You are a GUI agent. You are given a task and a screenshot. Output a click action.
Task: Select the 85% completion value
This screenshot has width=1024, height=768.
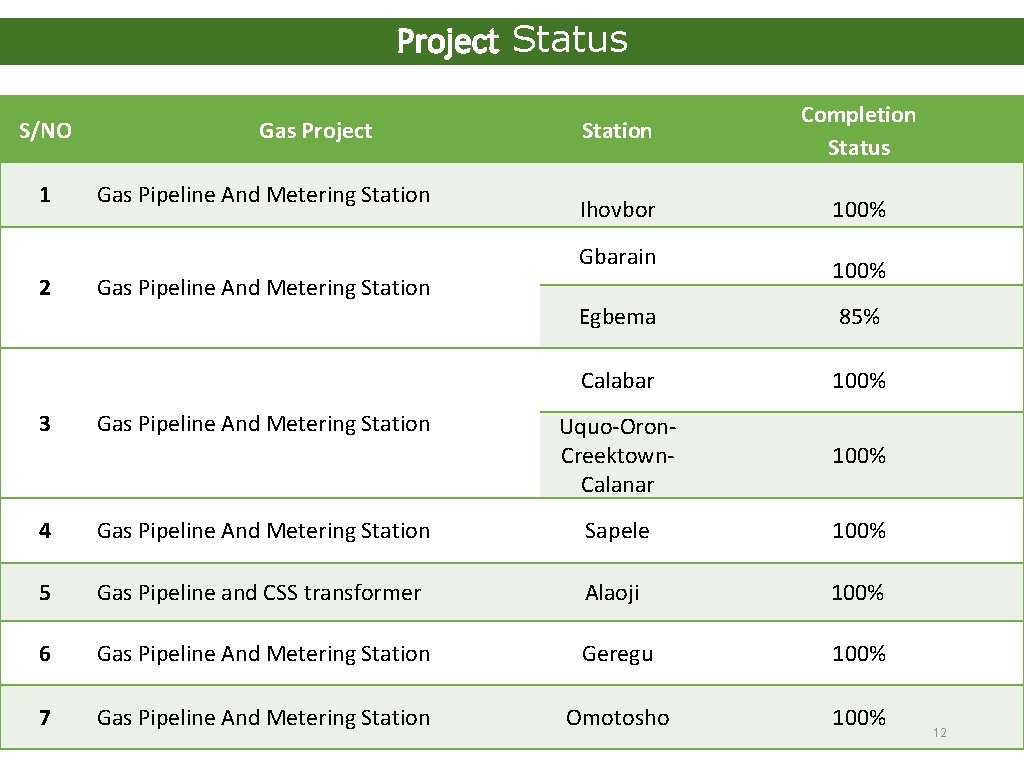[859, 317]
